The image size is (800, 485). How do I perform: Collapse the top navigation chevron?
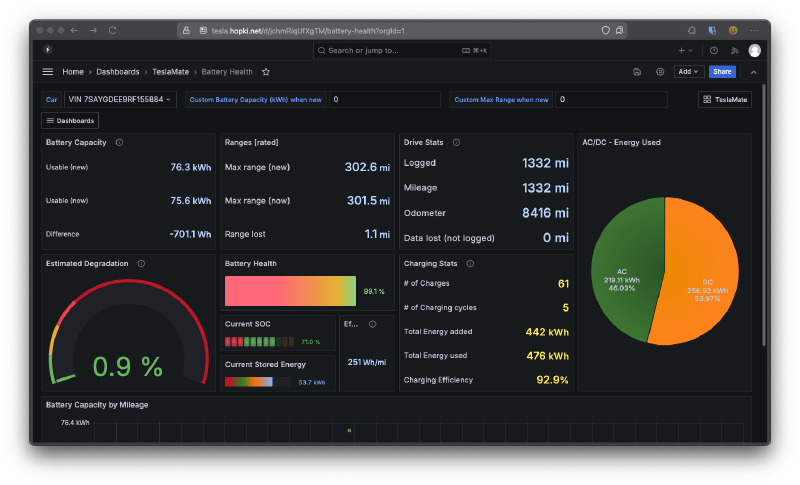pyautogui.click(x=754, y=72)
